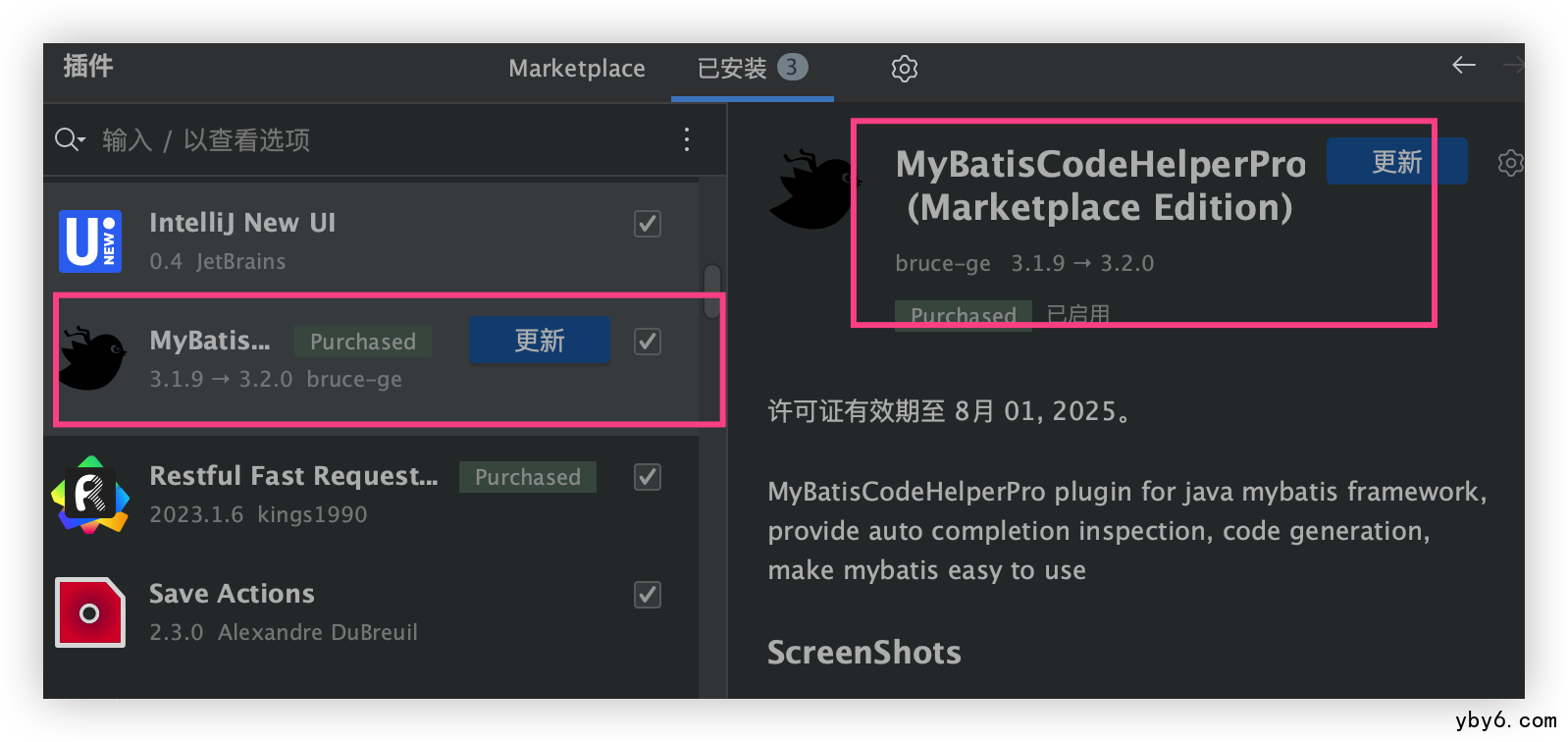
Task: Toggle the Save Actions plugin checkbox
Action: tap(648, 595)
